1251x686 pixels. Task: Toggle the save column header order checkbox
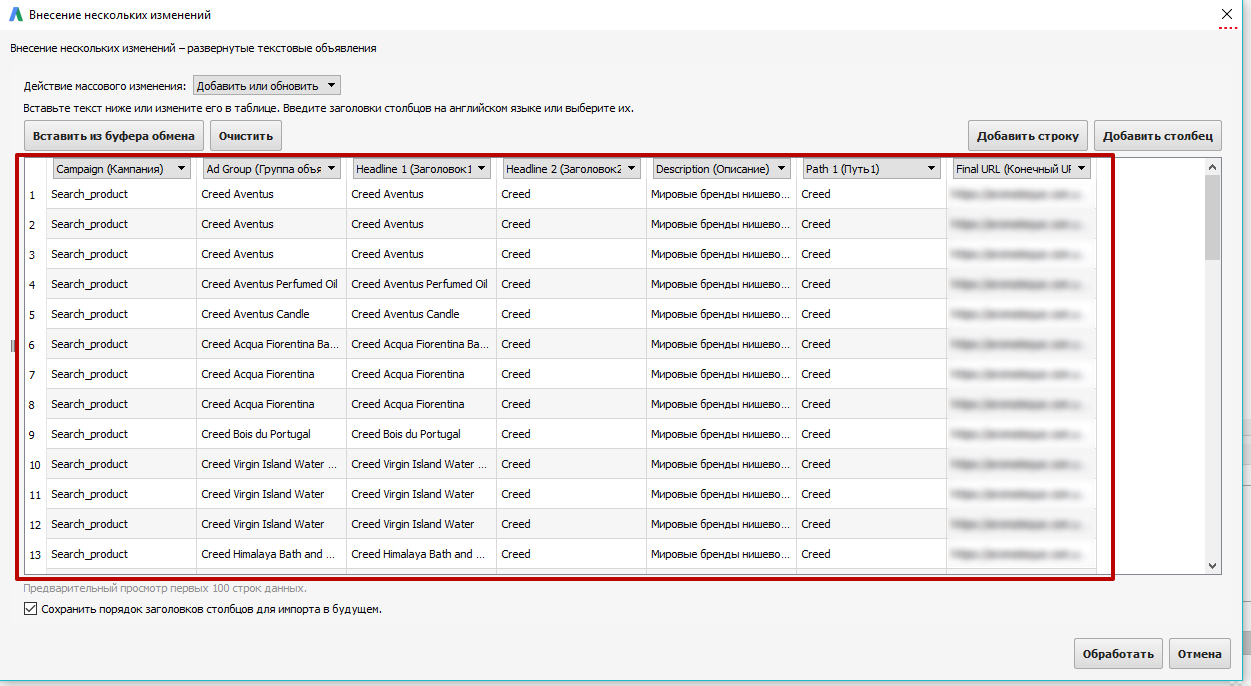coord(30,608)
